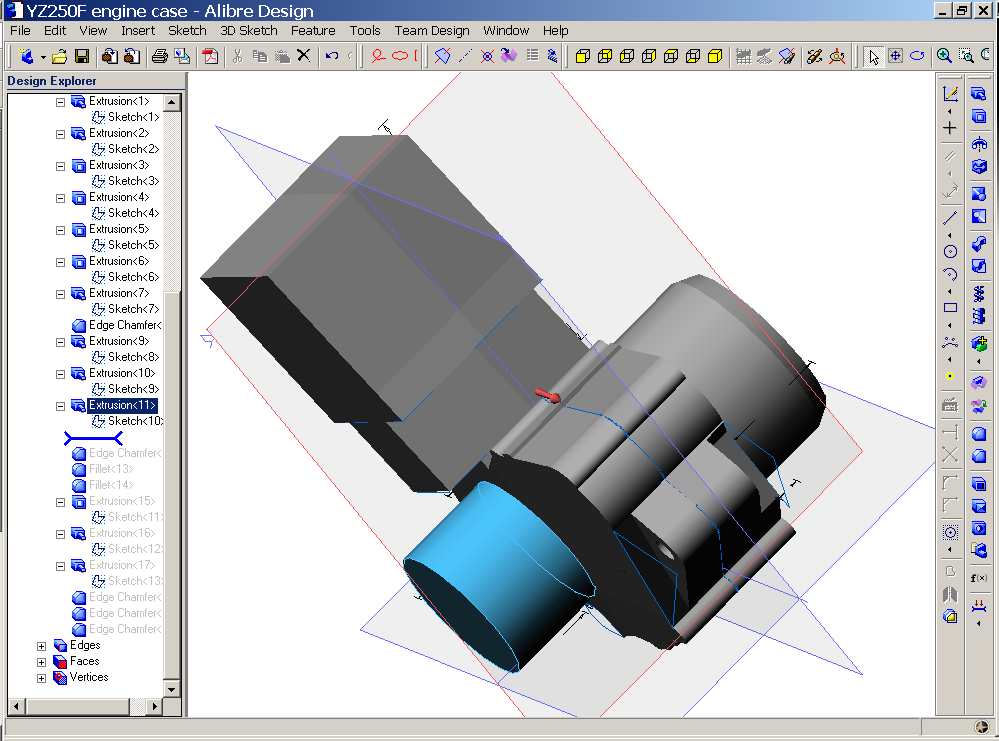Click the blue rollback bar in the tree
999x741 pixels.
(93, 438)
